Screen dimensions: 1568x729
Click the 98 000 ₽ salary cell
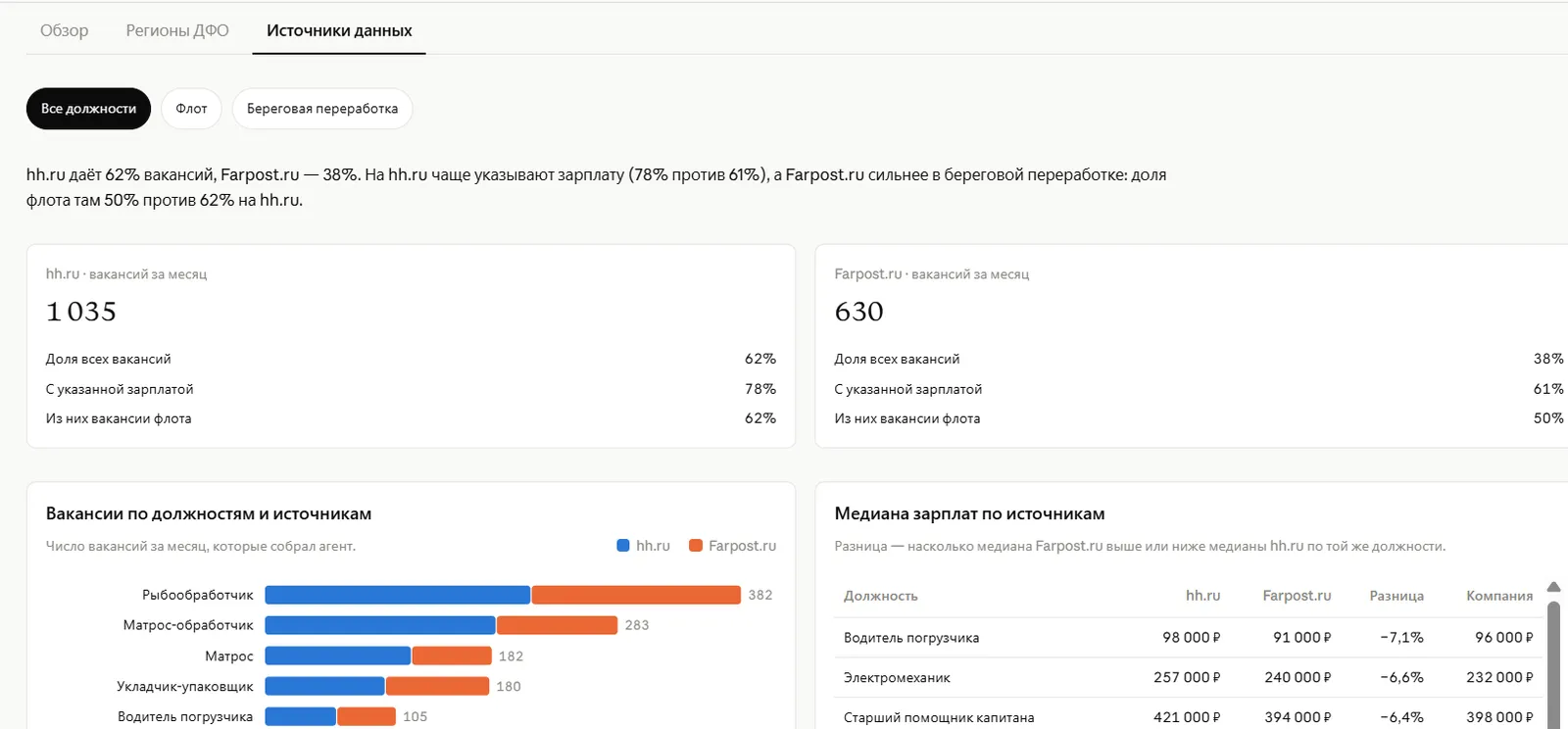pyautogui.click(x=1192, y=637)
